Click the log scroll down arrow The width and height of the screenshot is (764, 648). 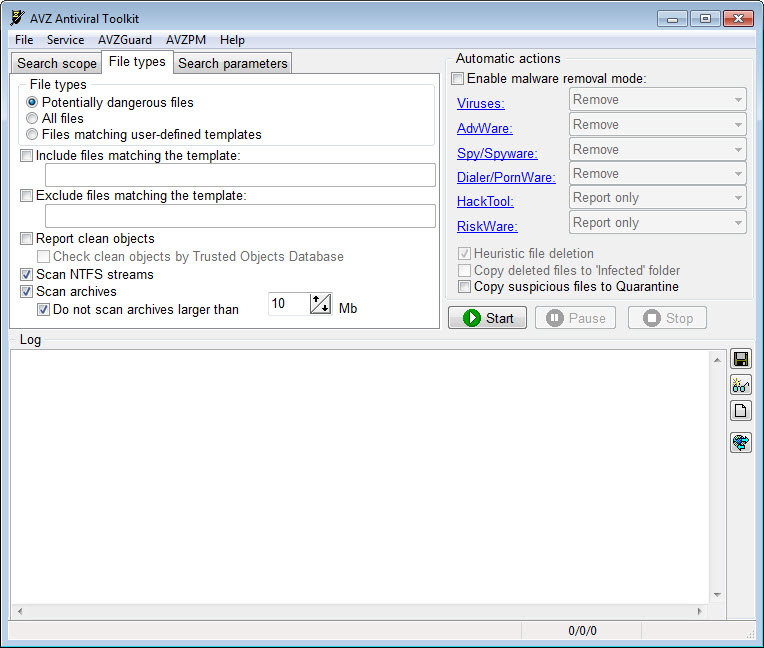(717, 594)
